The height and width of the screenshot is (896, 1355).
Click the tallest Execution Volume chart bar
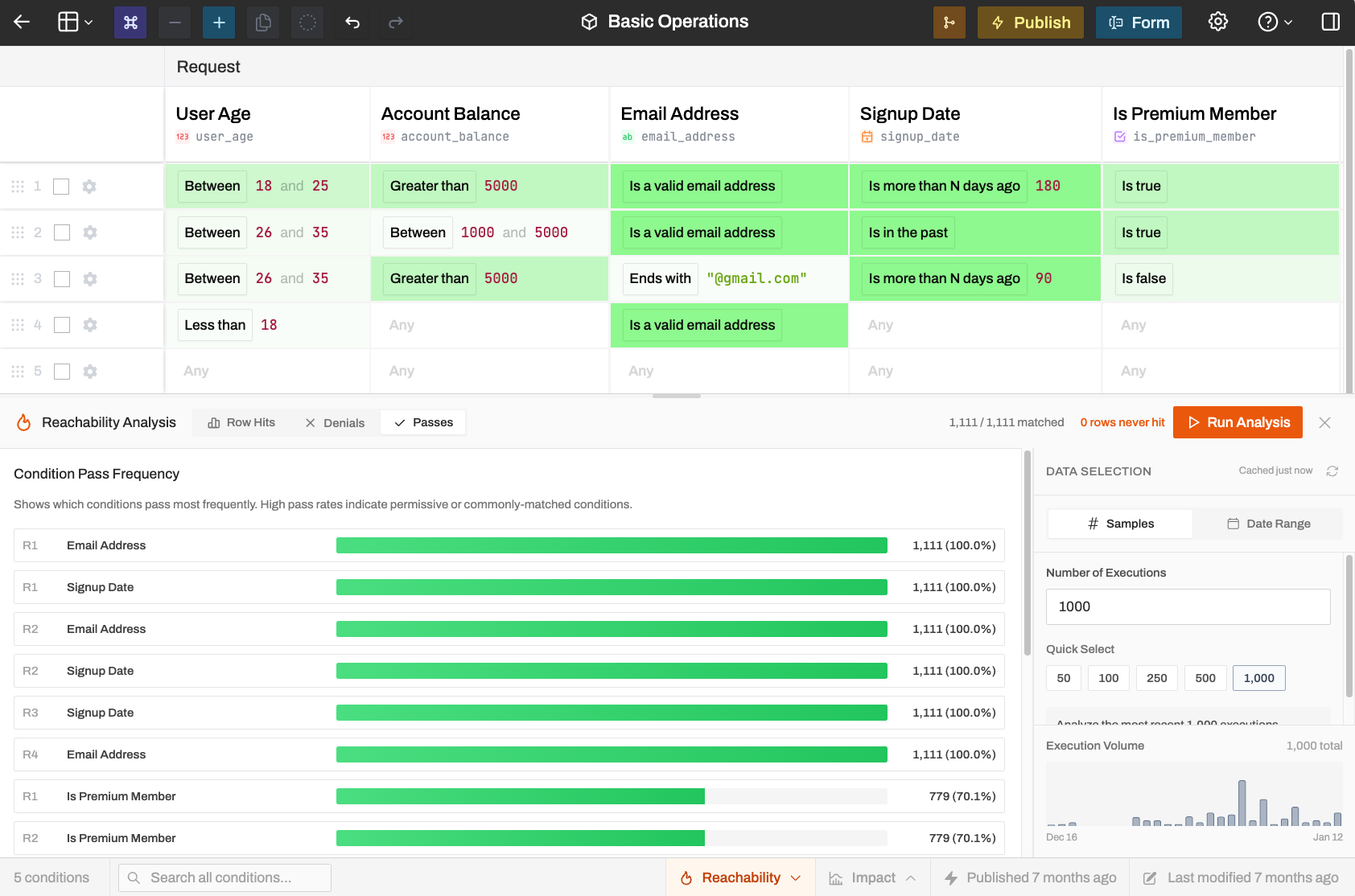tap(1242, 803)
